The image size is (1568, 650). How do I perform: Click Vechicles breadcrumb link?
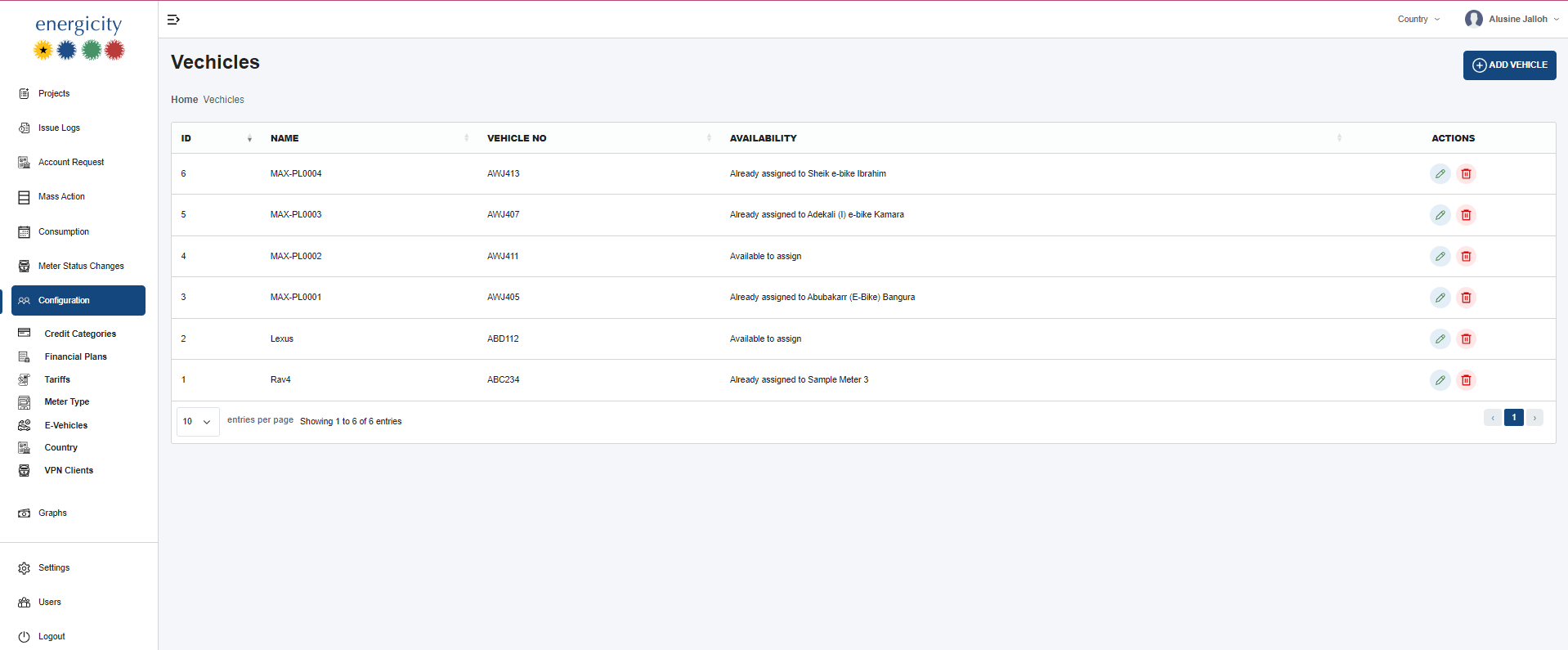223,100
